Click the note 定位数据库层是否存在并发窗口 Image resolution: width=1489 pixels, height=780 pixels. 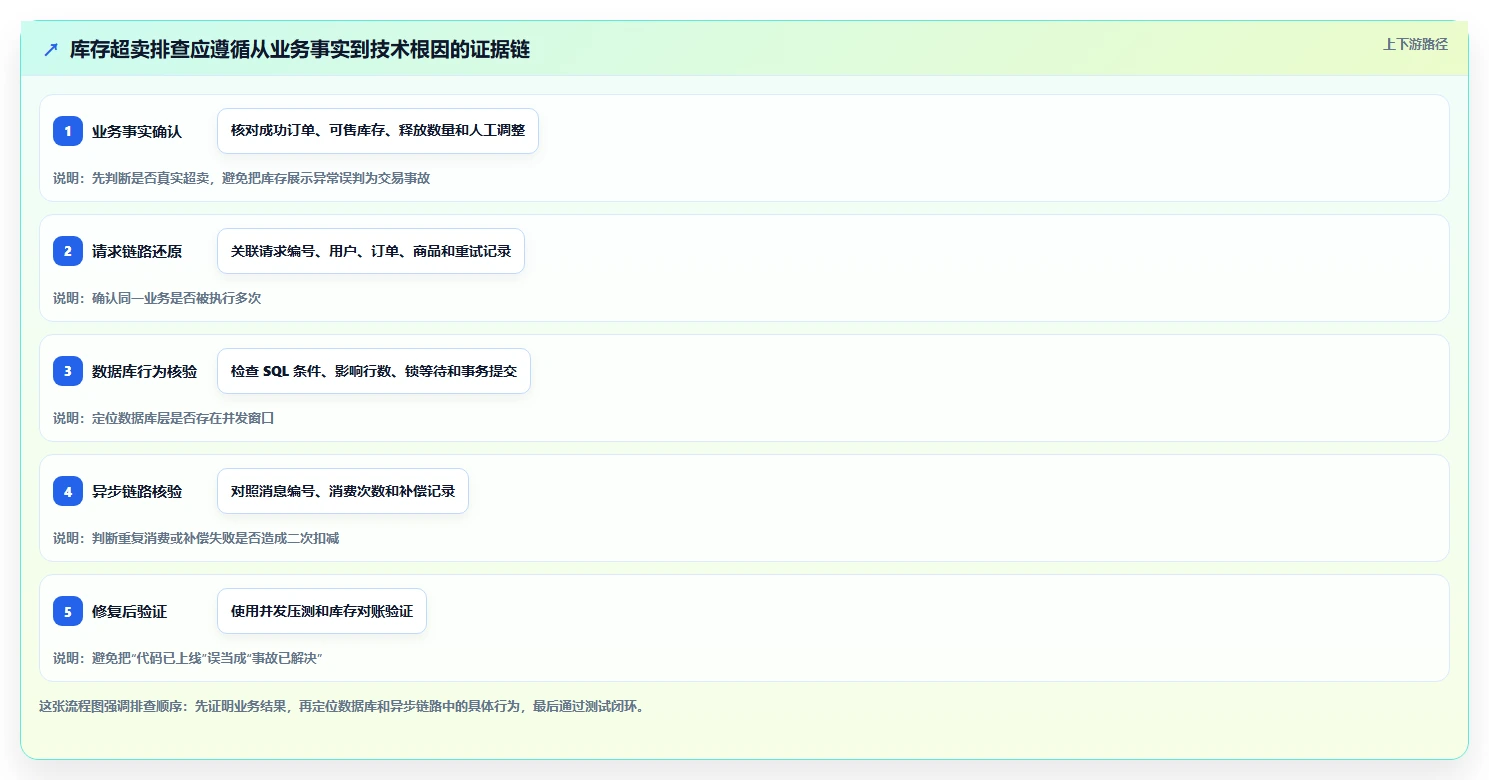164,418
